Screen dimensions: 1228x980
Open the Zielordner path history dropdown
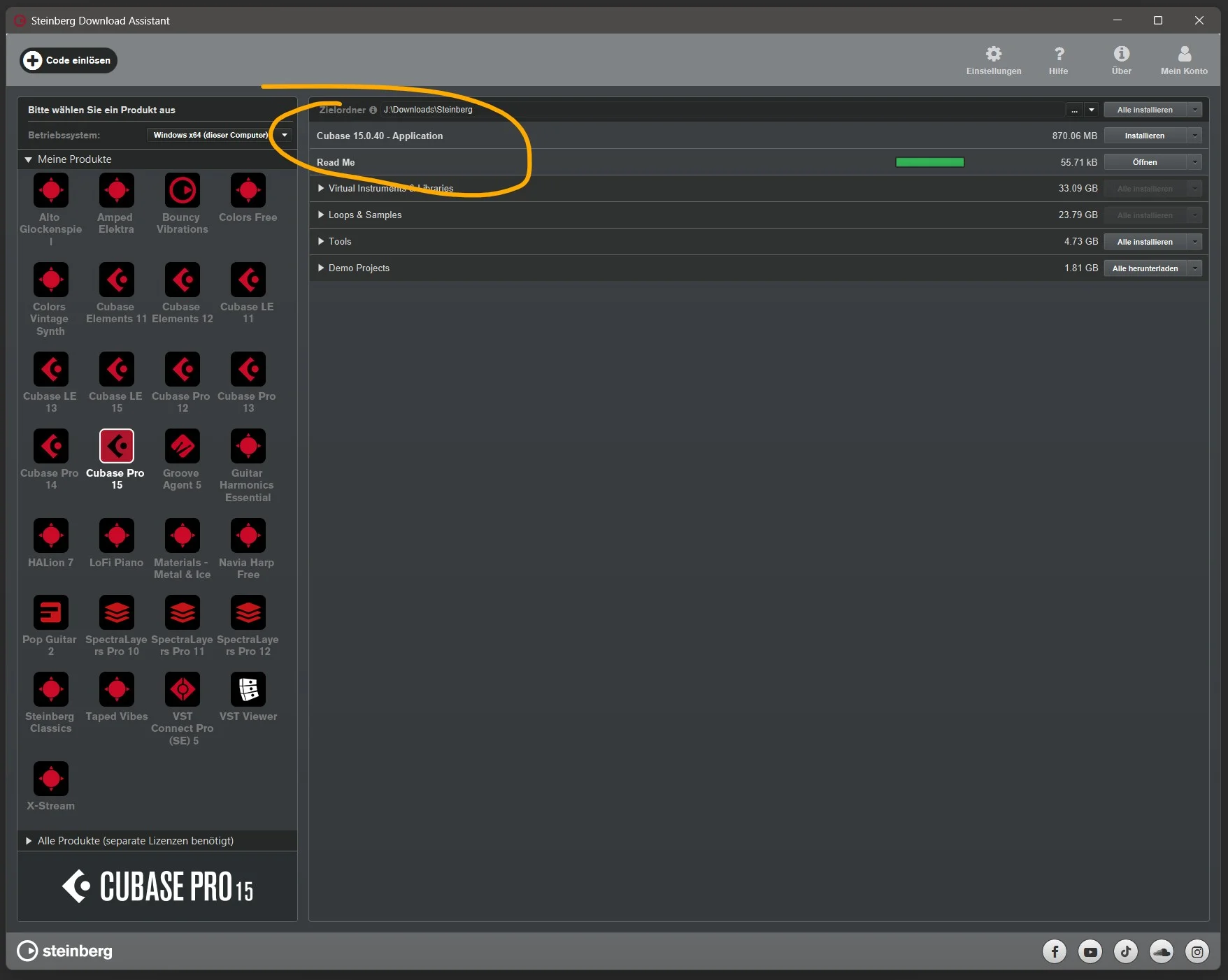[1091, 110]
